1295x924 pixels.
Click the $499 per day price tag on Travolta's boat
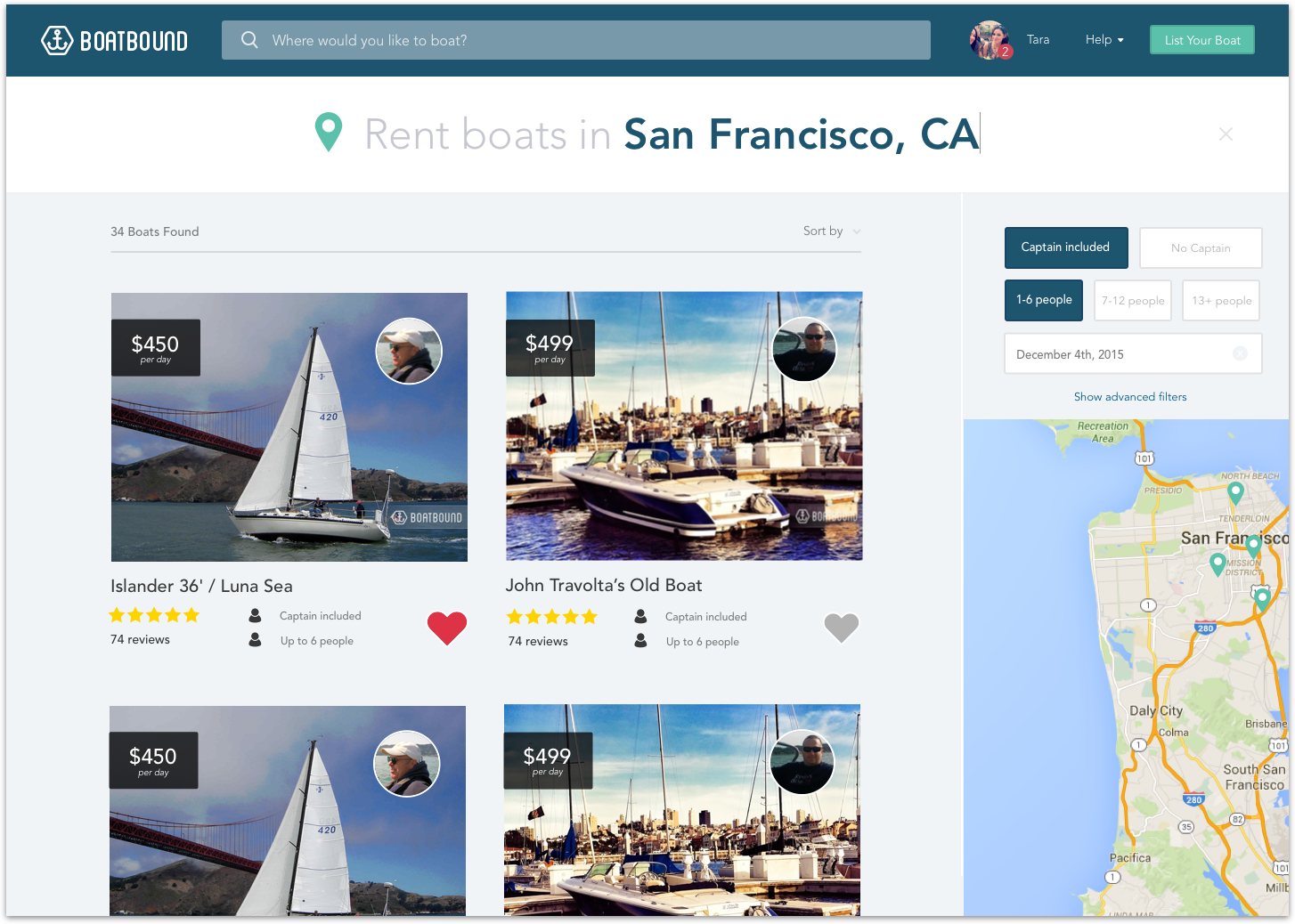pos(550,347)
